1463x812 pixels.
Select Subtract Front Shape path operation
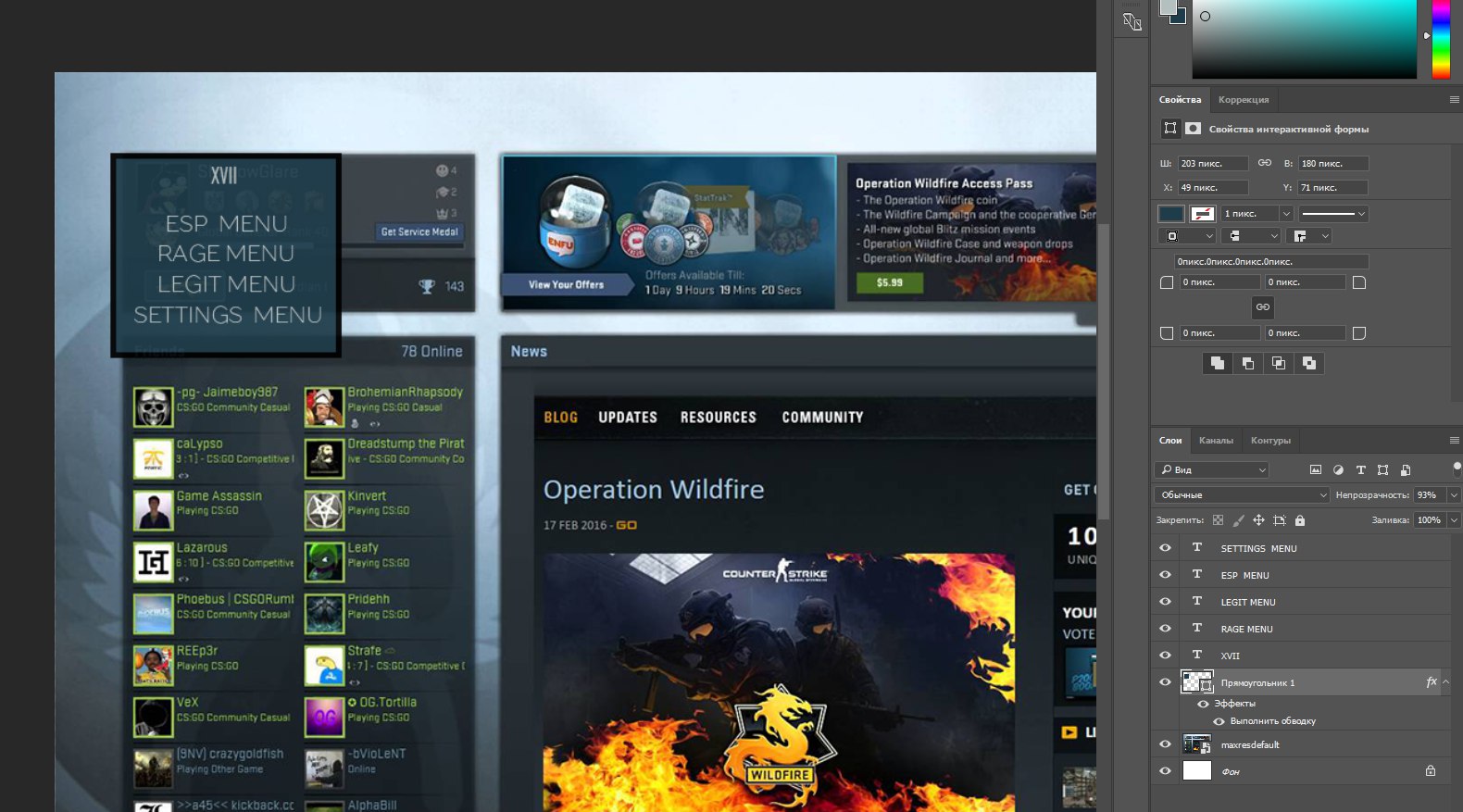[1248, 363]
